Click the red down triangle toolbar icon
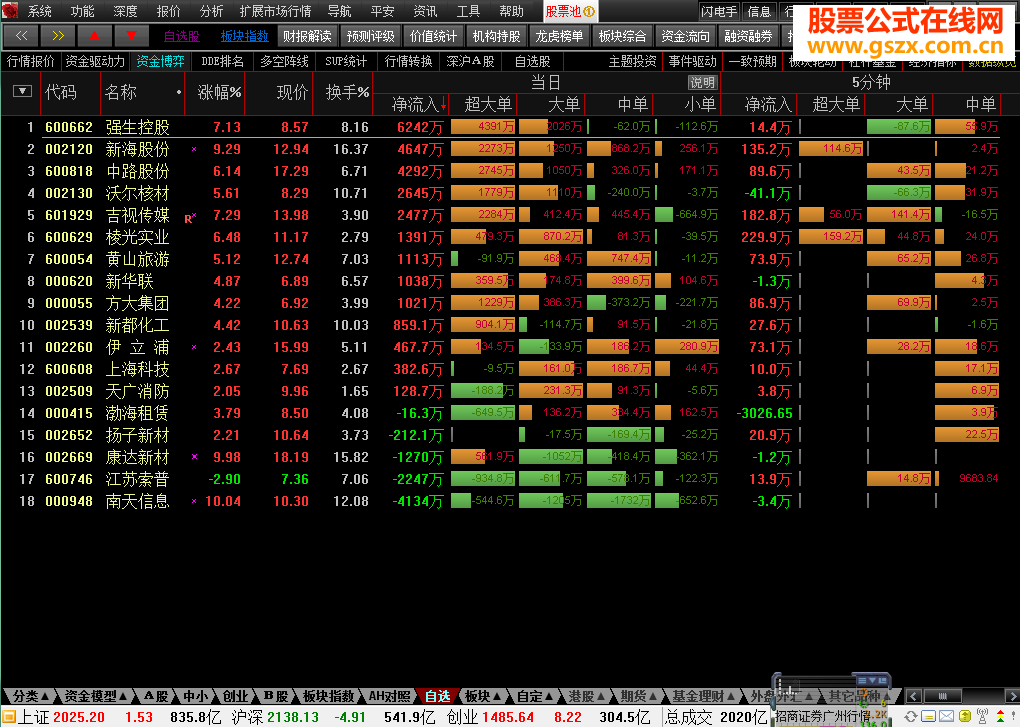The height and width of the screenshot is (727, 1020). 131,36
